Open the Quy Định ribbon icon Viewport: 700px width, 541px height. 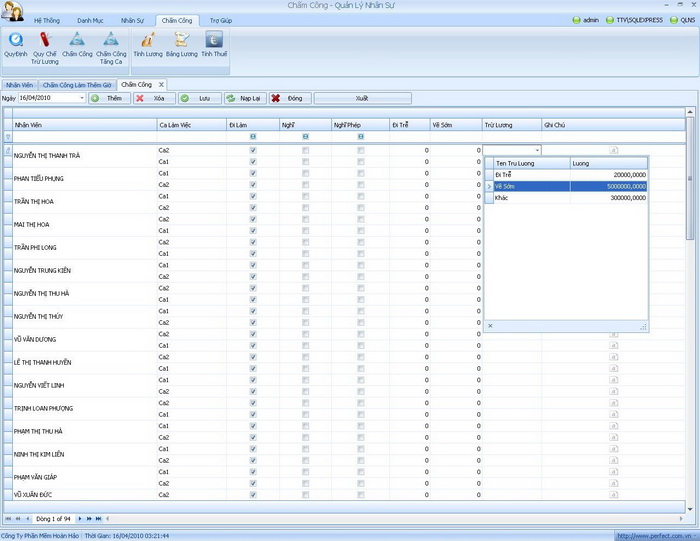[16, 40]
